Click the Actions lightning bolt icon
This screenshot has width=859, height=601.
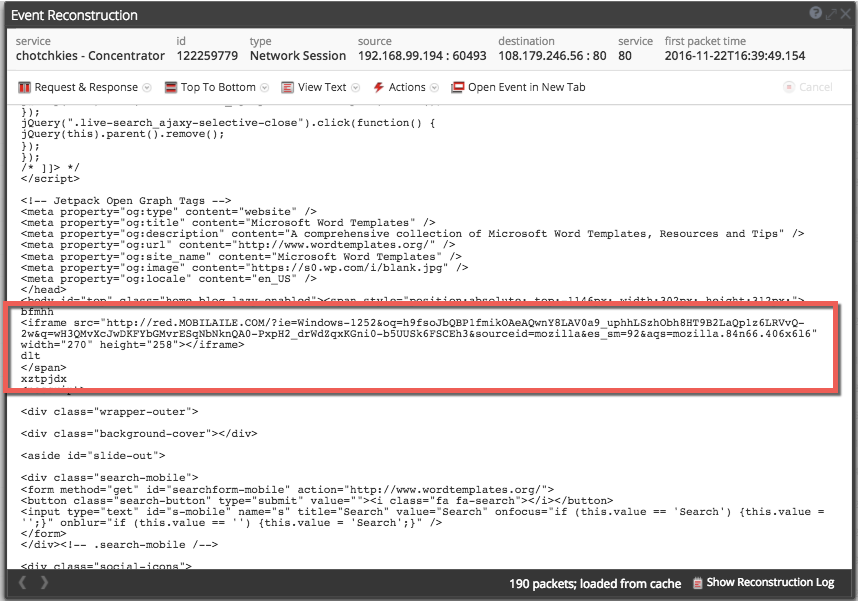(379, 87)
